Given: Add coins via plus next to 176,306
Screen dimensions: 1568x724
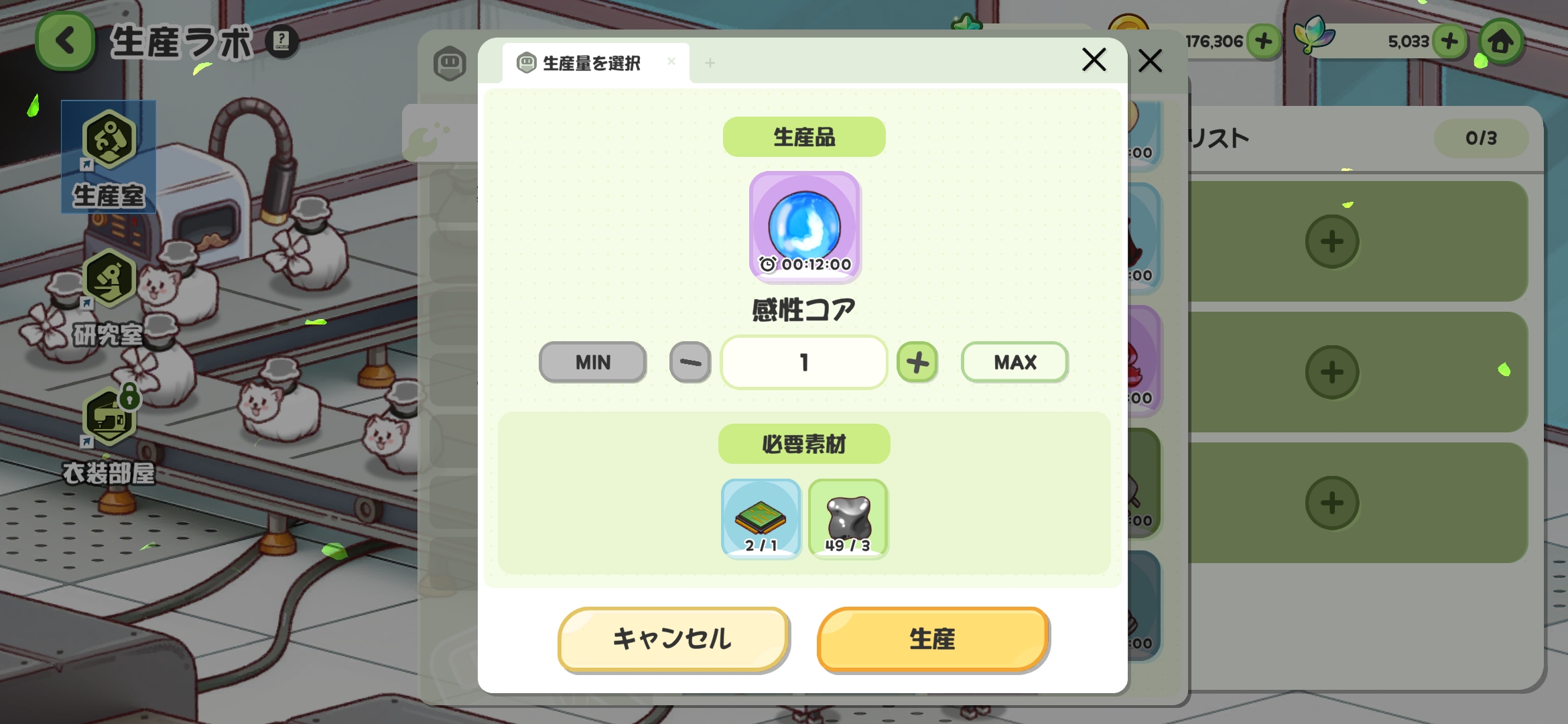Looking at the screenshot, I should pyautogui.click(x=1264, y=42).
